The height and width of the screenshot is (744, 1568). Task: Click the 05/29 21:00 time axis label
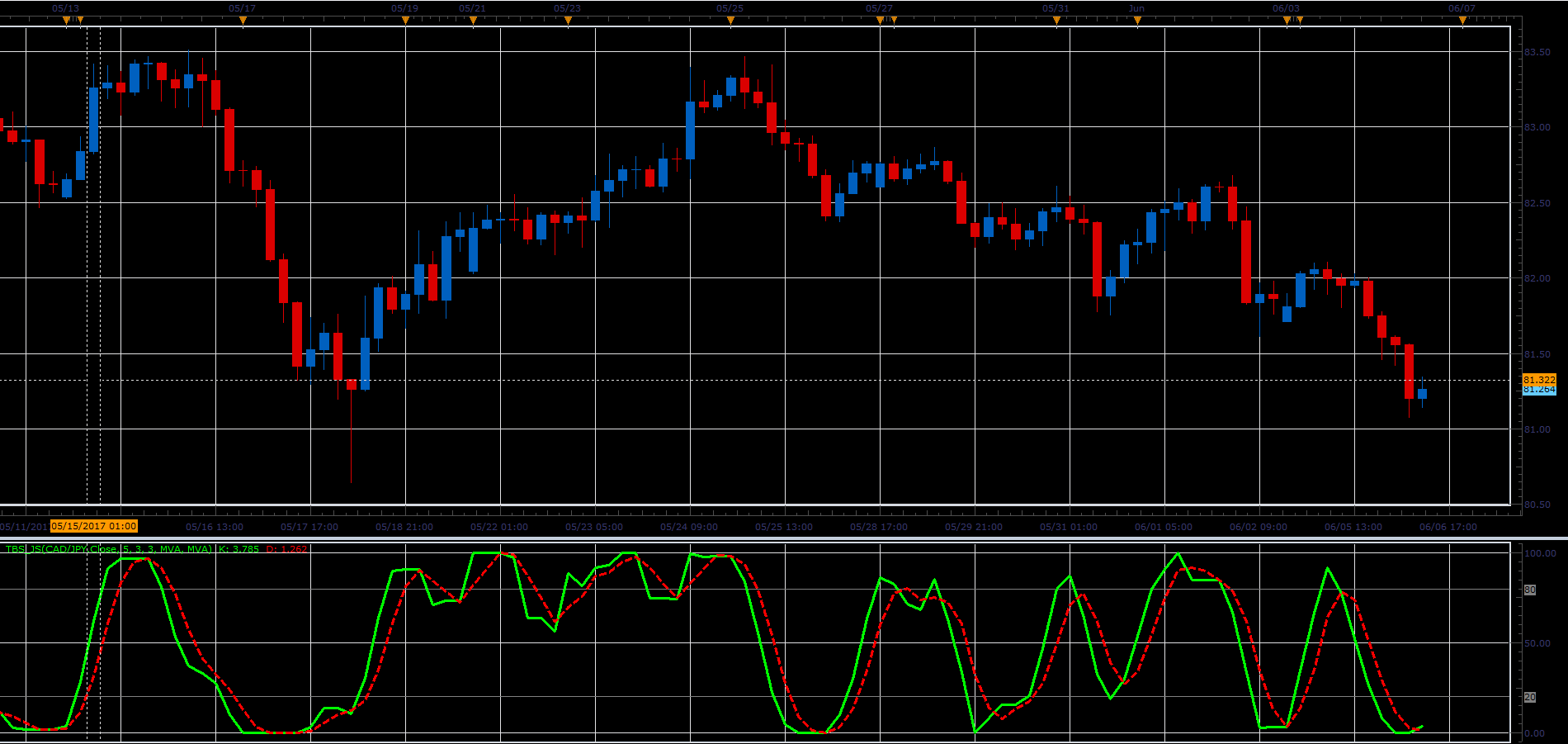click(974, 527)
